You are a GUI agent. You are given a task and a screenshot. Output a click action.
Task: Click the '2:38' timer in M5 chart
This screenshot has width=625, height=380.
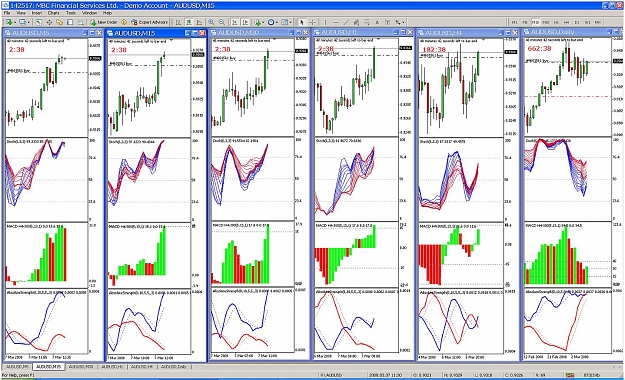point(17,50)
